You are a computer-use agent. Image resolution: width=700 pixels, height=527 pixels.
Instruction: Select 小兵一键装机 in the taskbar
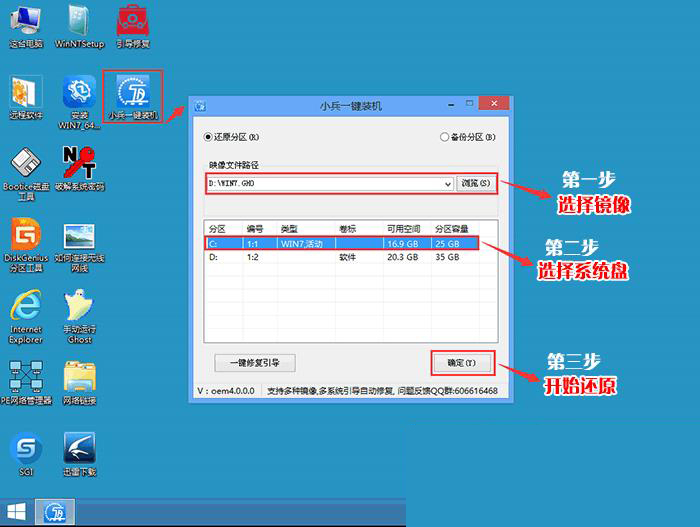54,512
